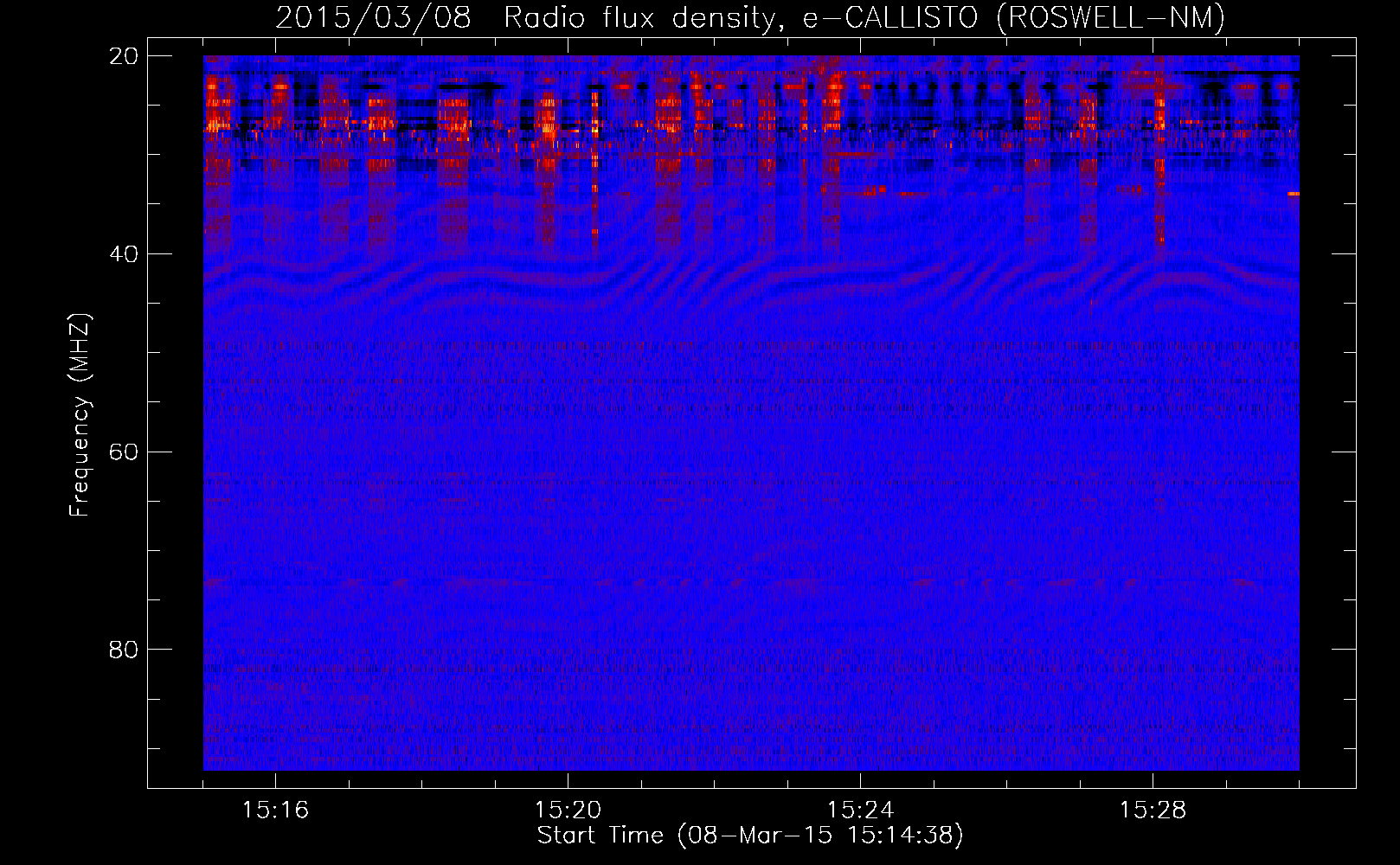Click the 15:28 time tick label
This screenshot has width=1400, height=865.
1153,810
